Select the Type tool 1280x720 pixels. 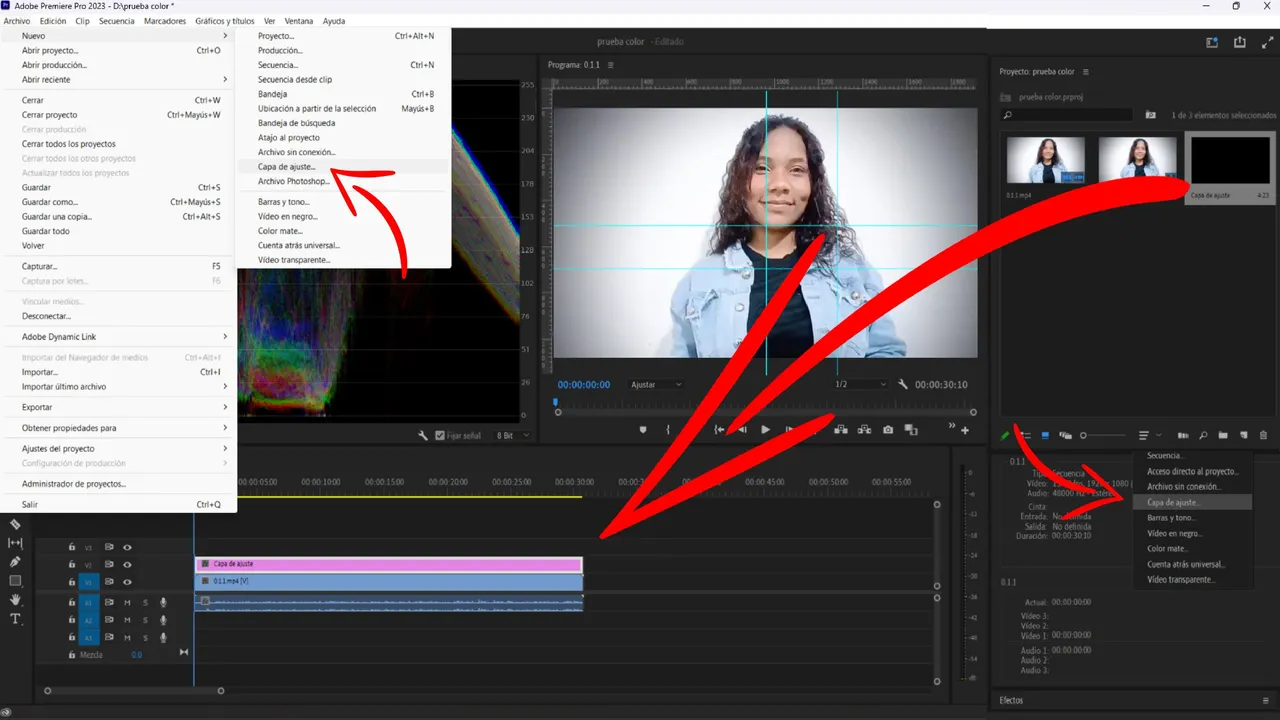point(15,619)
